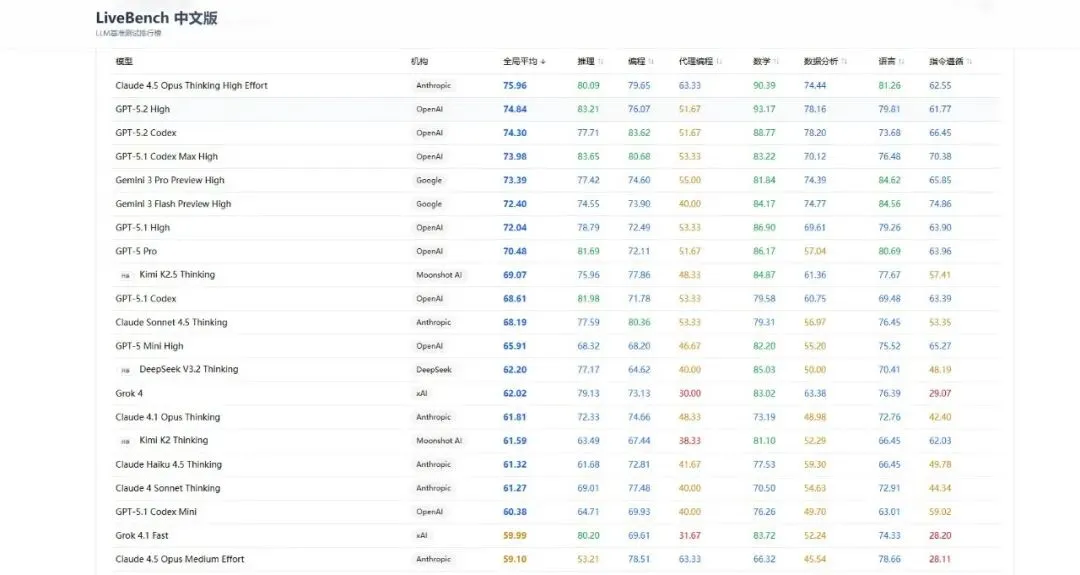Sort by the 指令遵循 column header label

(946, 61)
